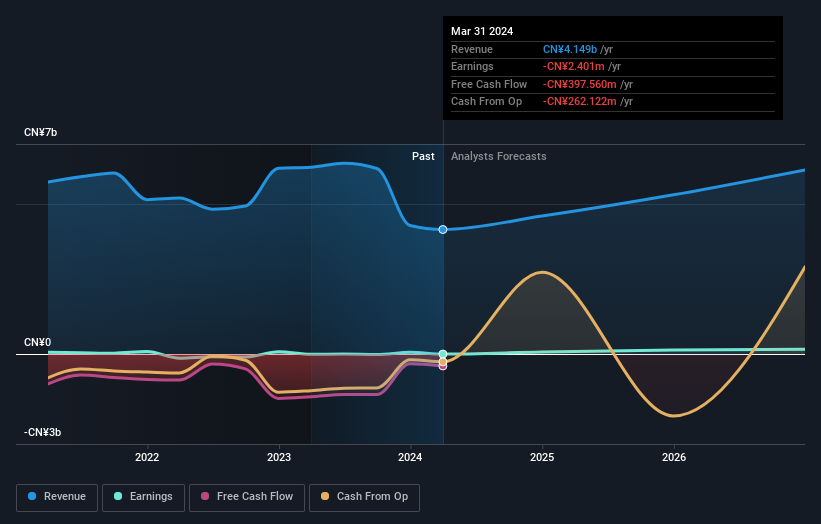Click the -CN¥262.122m cash from op value
This screenshot has height=524, width=821.
(x=580, y=102)
